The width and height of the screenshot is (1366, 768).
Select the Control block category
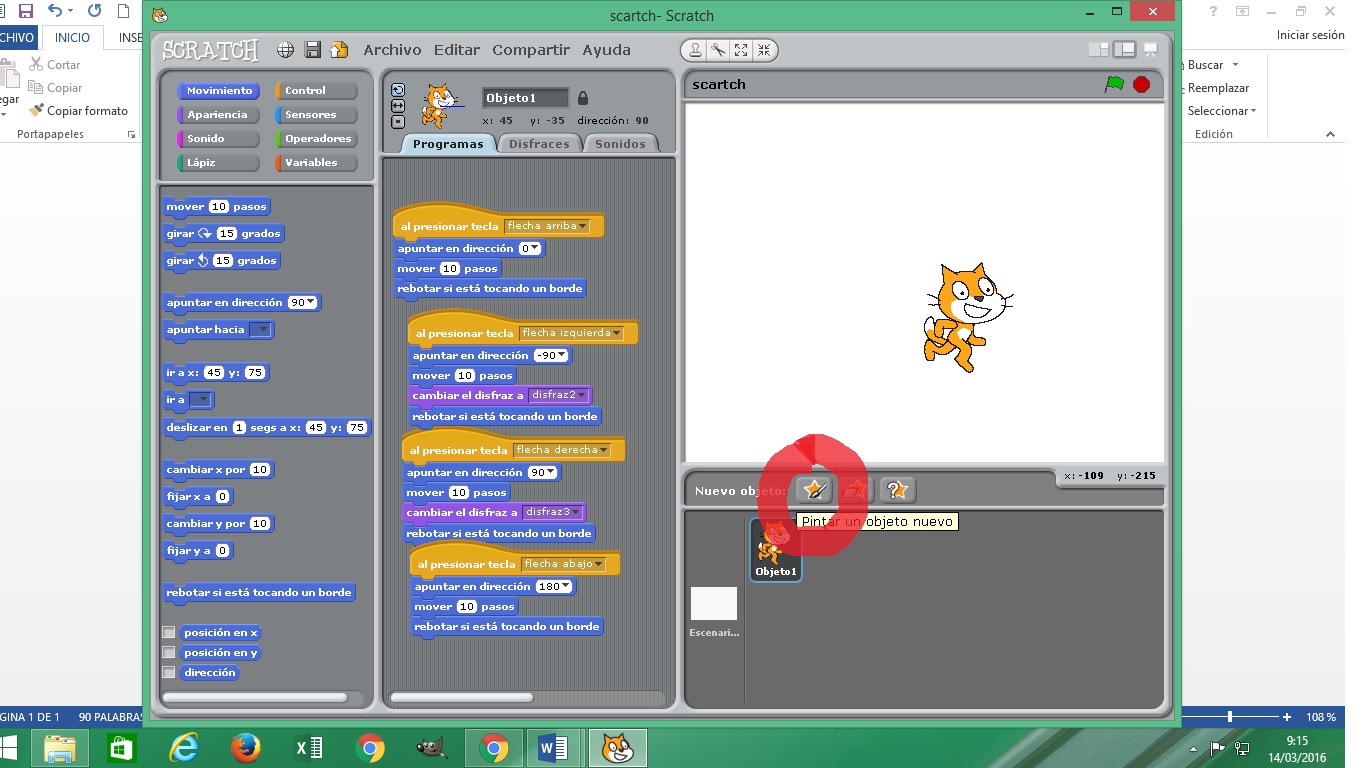coord(316,89)
